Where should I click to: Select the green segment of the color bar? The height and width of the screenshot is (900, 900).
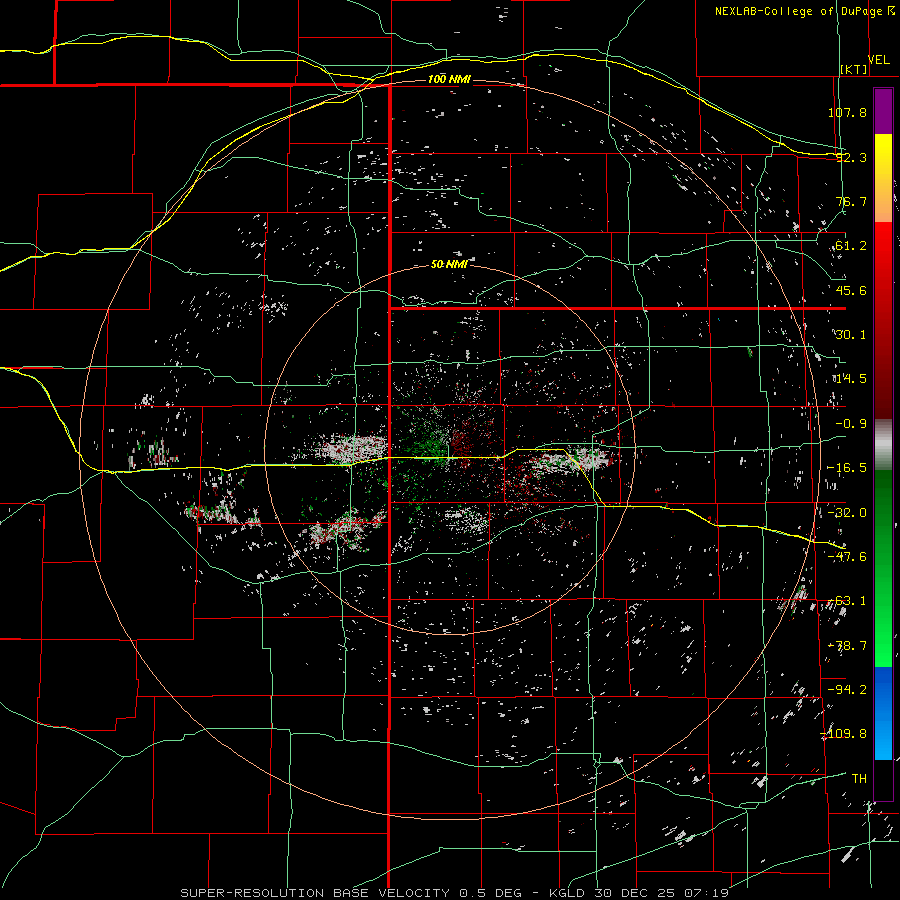click(x=883, y=568)
